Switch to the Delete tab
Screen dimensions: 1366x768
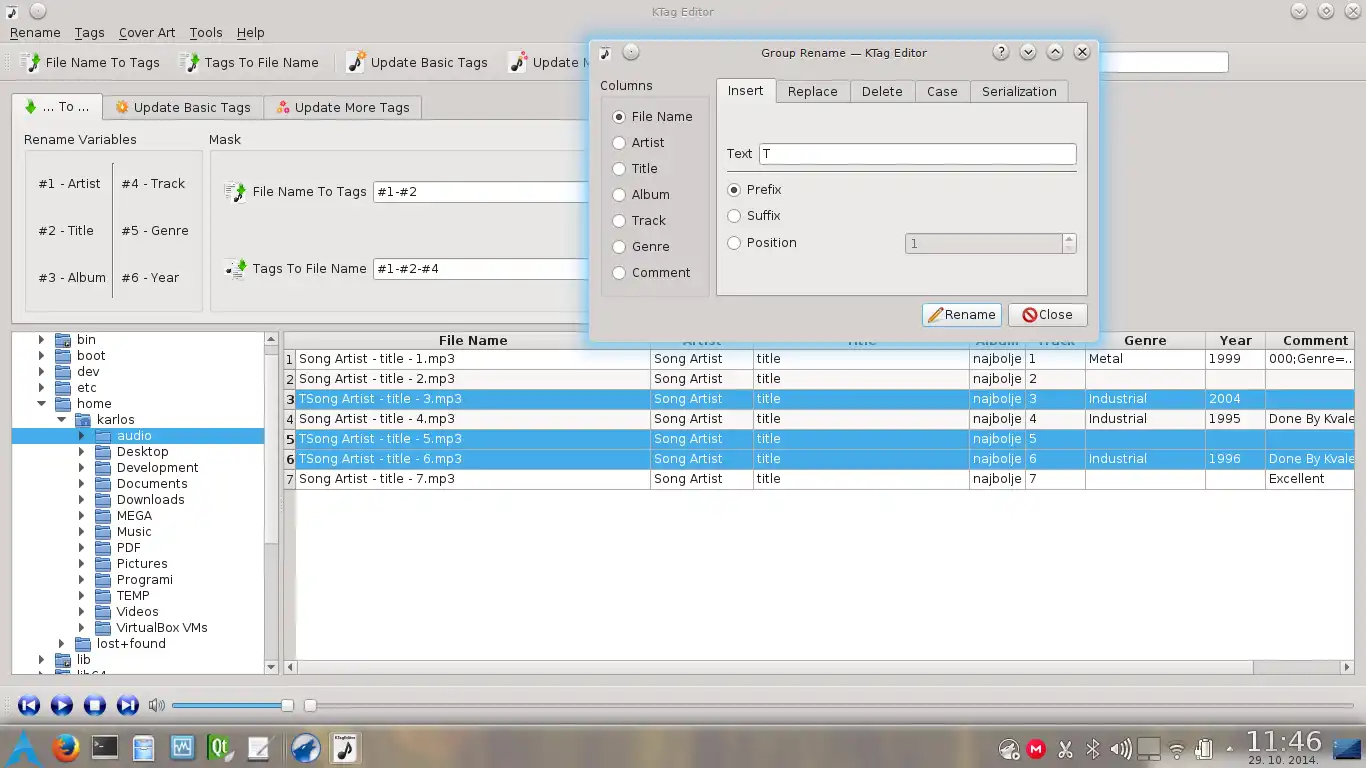coord(882,91)
